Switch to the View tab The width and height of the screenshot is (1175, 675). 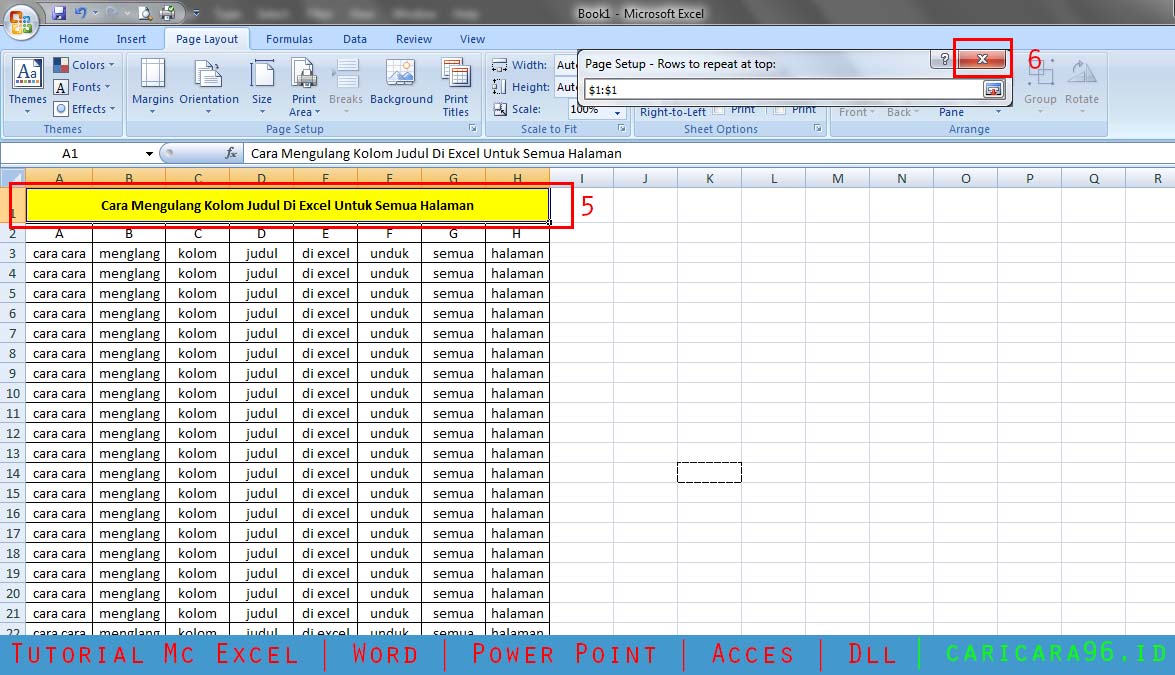[x=472, y=39]
